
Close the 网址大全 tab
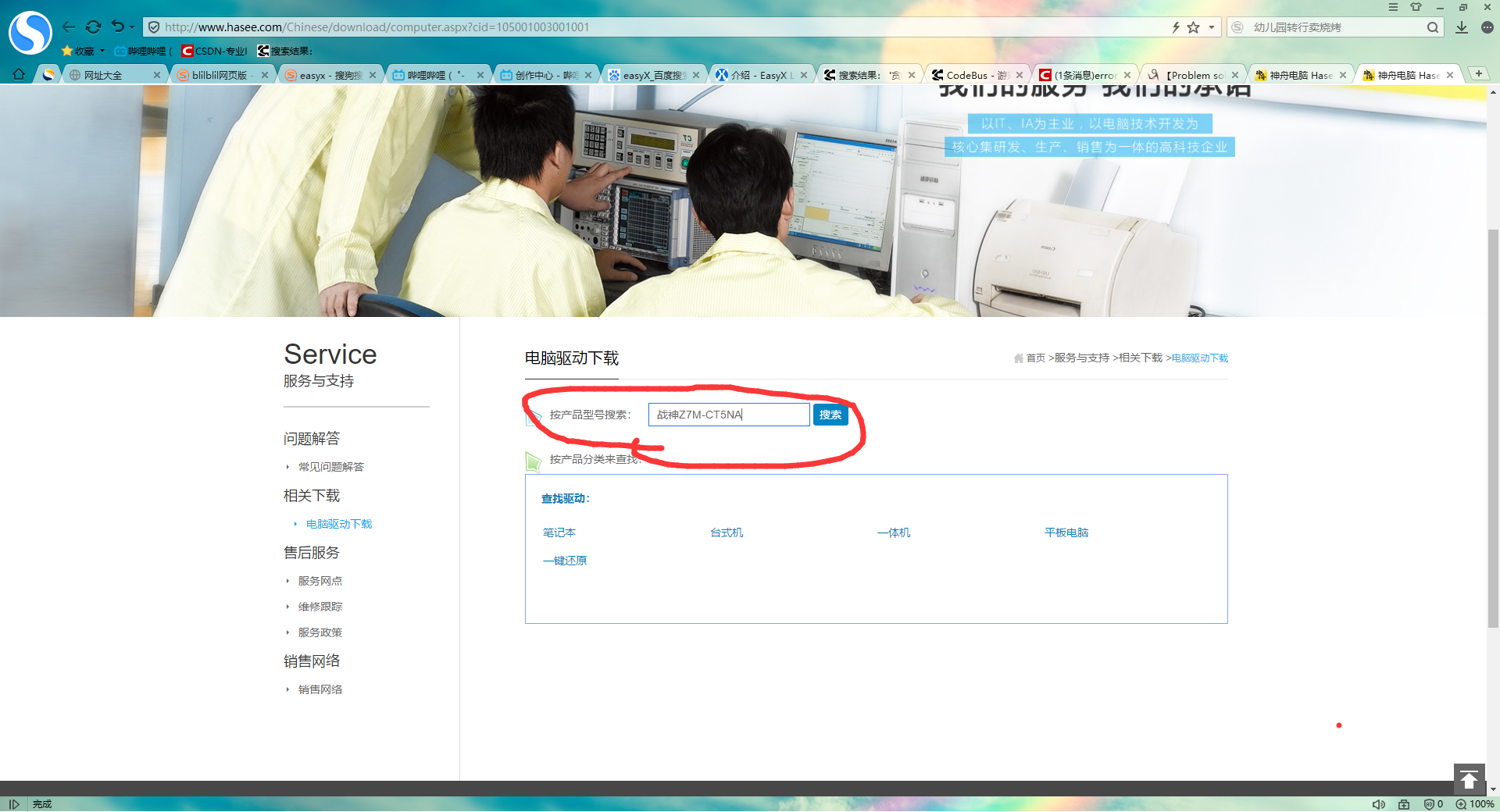pyautogui.click(x=157, y=75)
